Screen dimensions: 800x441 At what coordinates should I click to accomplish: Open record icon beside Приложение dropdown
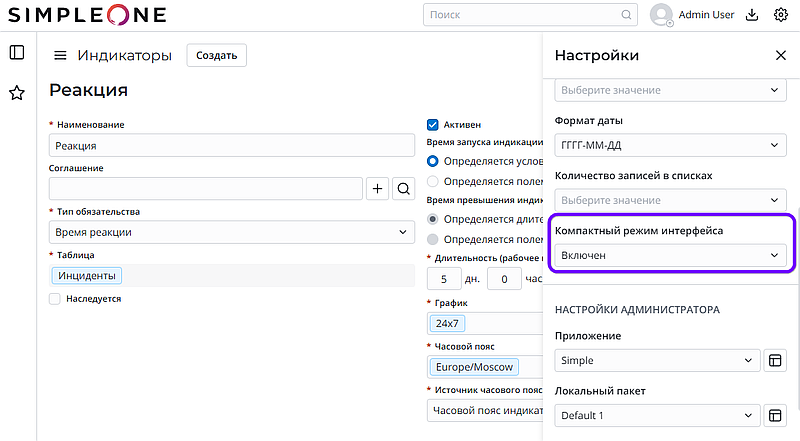773,360
